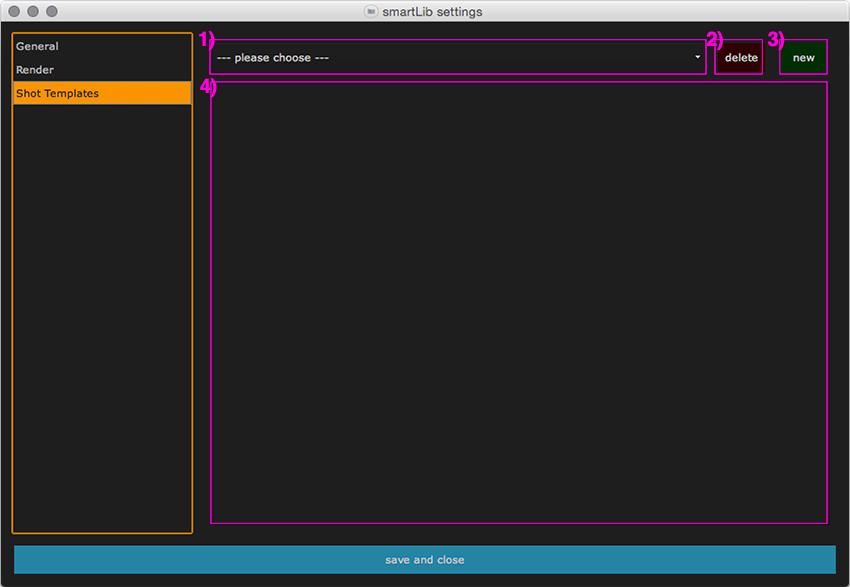
Task: Click the smartLib settings window title
Action: point(432,12)
